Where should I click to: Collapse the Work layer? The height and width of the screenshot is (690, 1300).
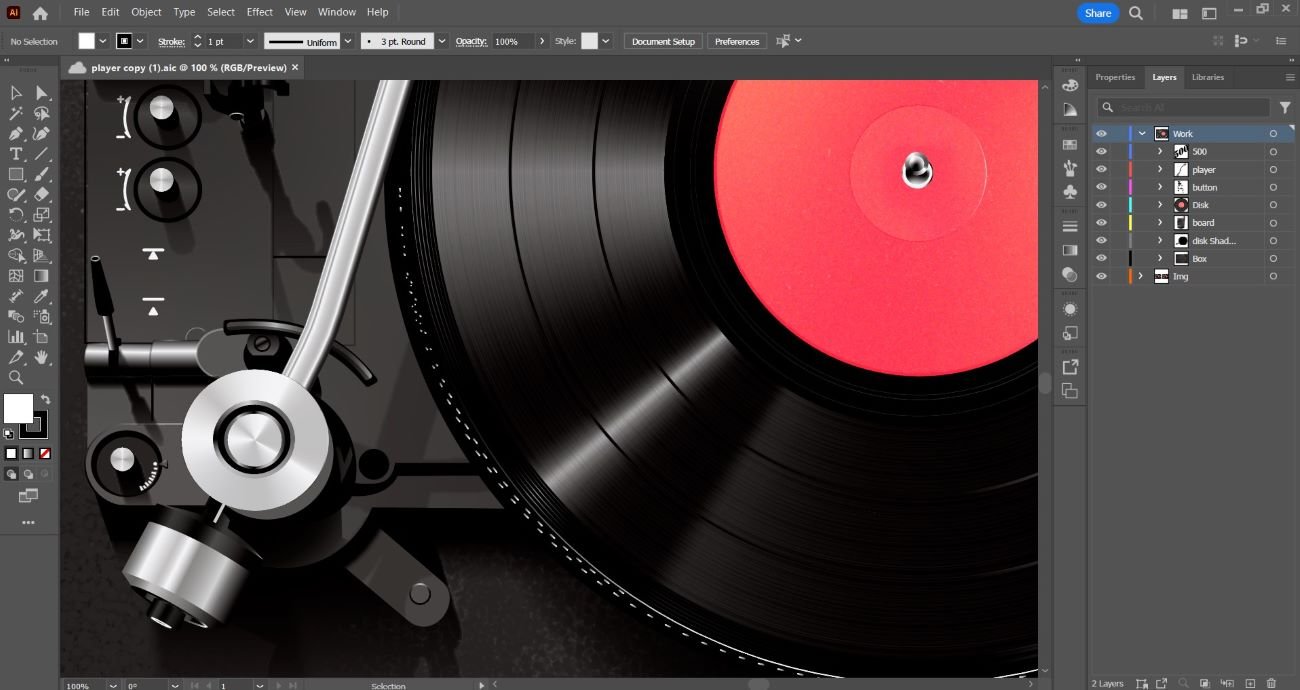click(x=1142, y=134)
